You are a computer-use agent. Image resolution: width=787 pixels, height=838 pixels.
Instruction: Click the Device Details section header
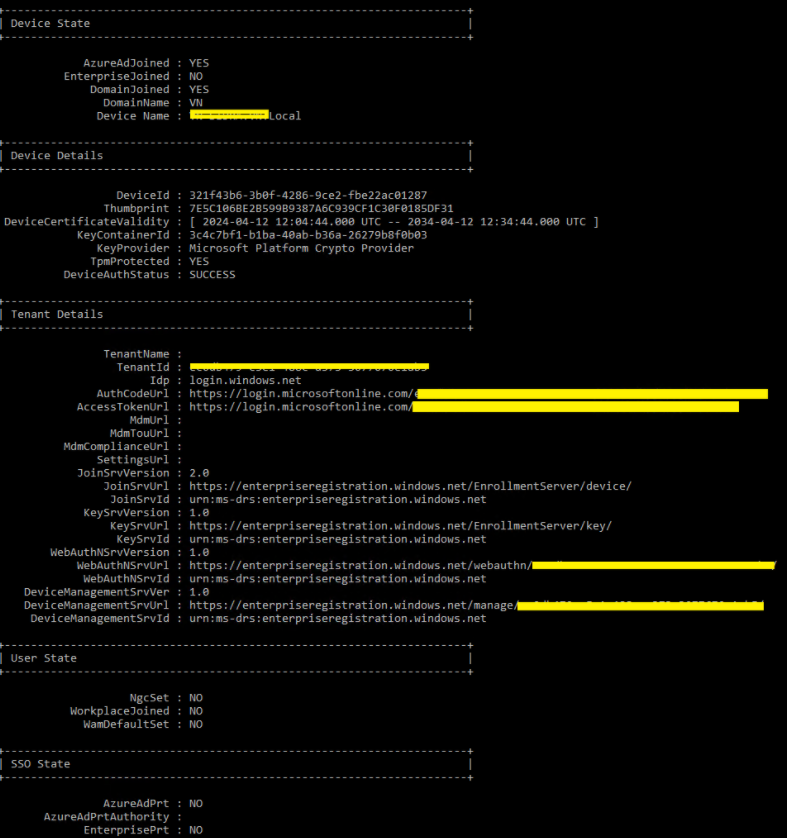pos(57,156)
